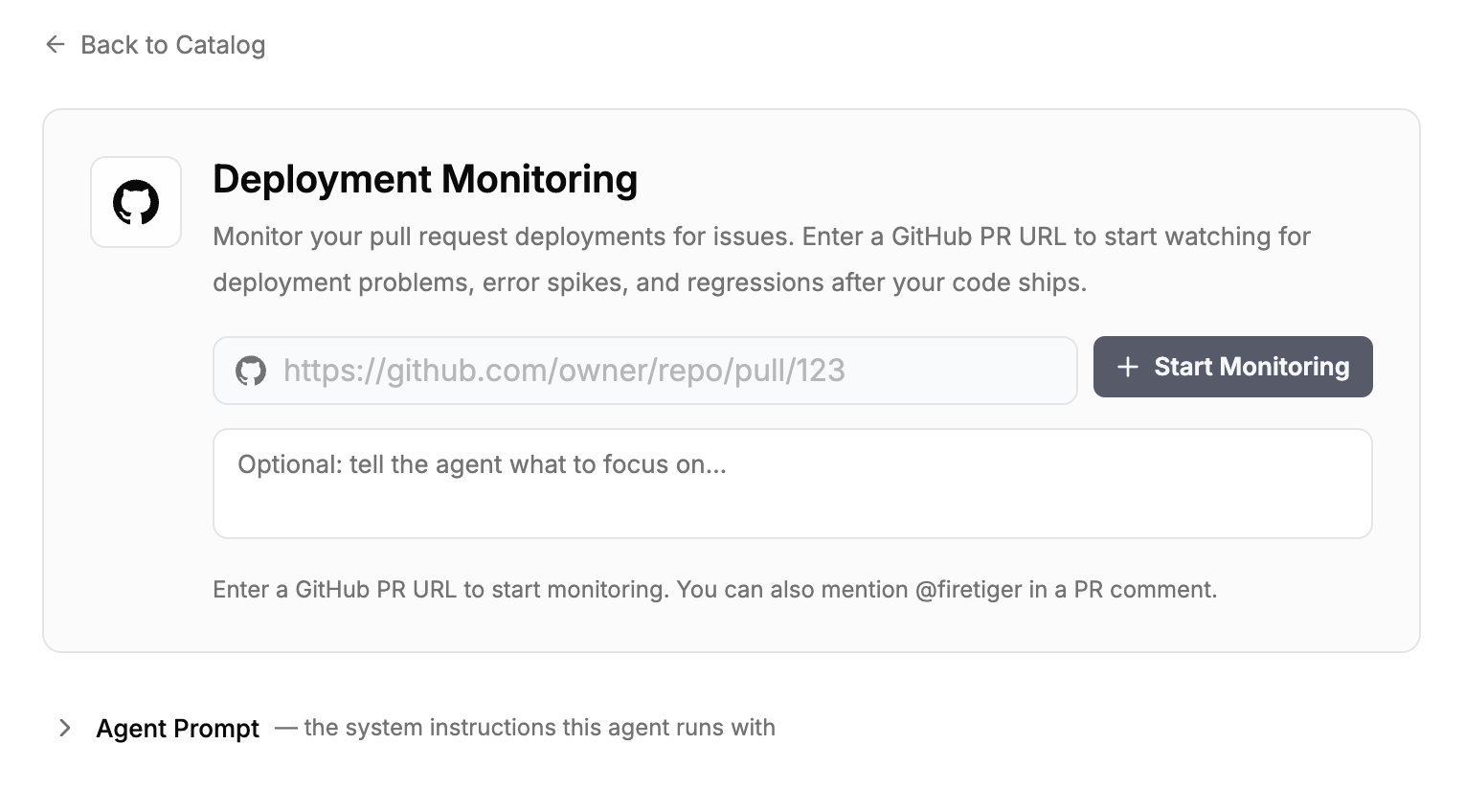The image size is (1465, 812).
Task: Click the optional agent focus textarea
Action: coord(792,484)
